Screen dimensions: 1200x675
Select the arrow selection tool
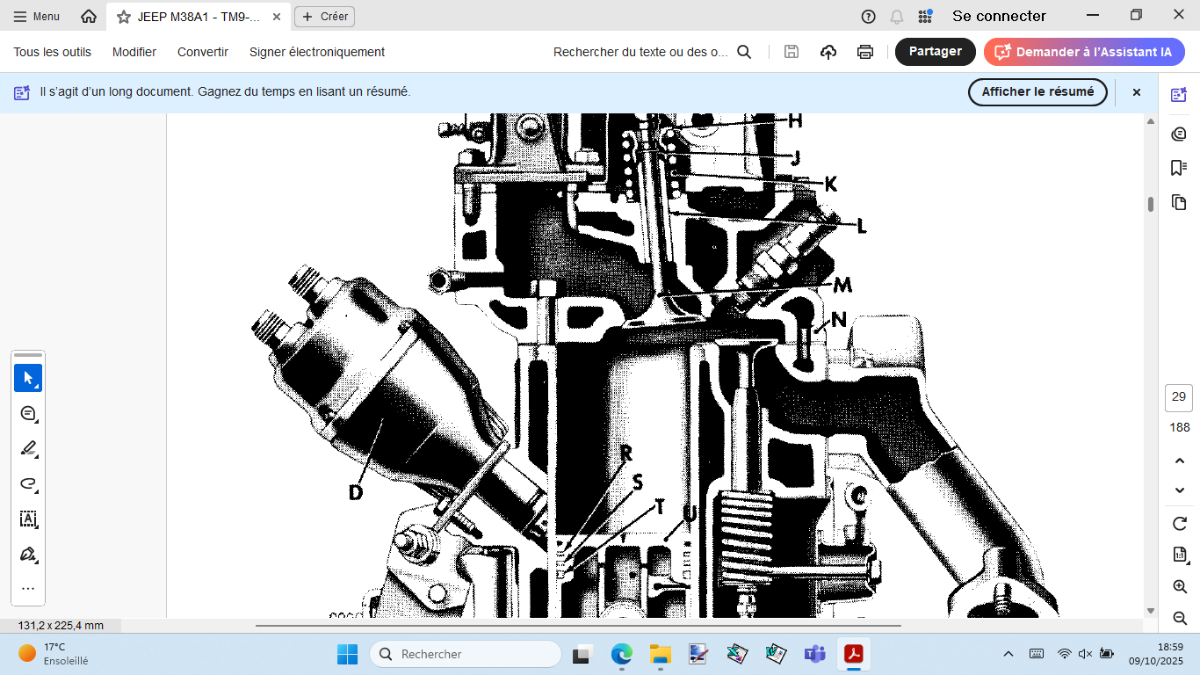click(x=28, y=379)
